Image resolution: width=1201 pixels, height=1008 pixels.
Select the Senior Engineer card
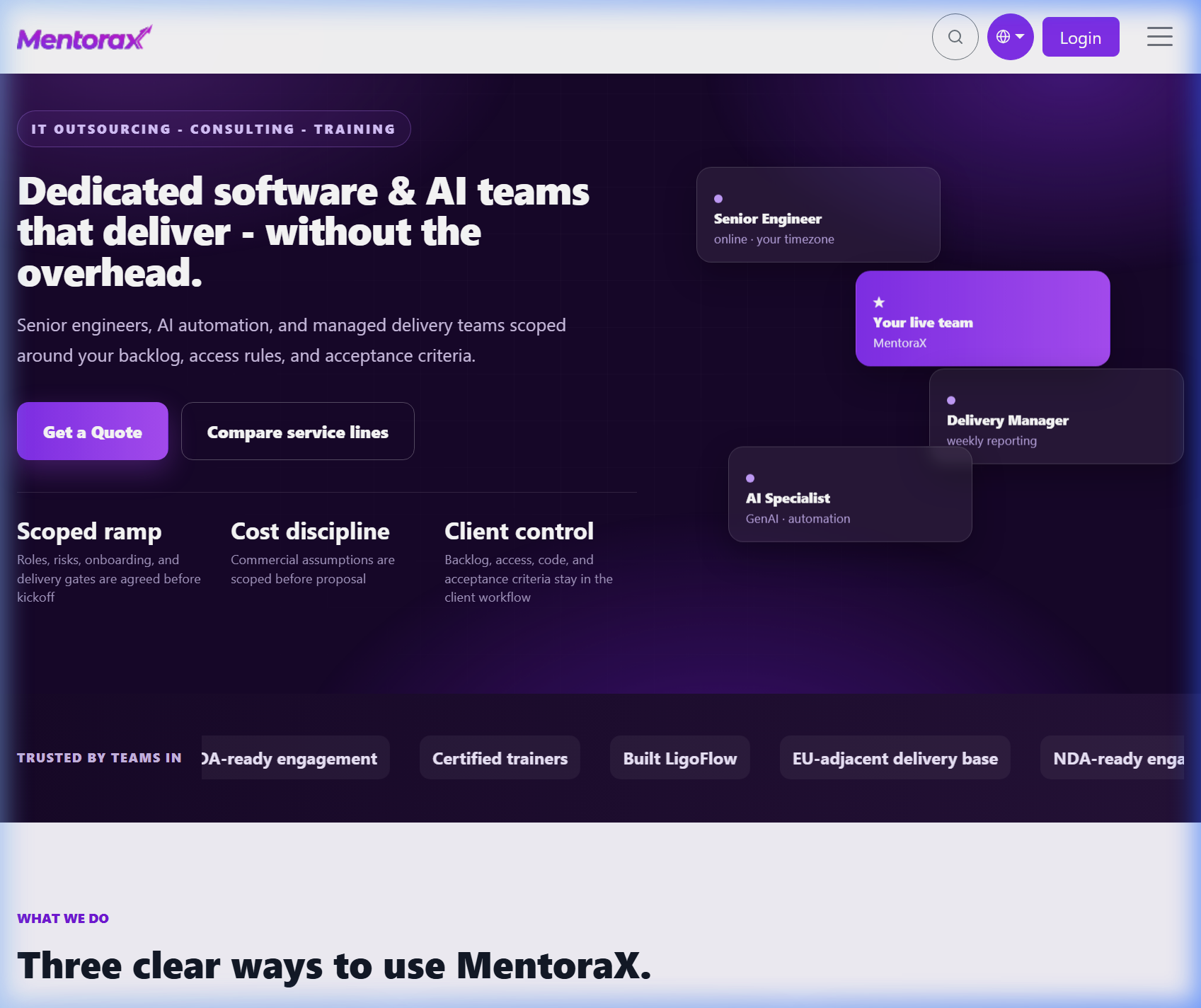[x=818, y=214]
